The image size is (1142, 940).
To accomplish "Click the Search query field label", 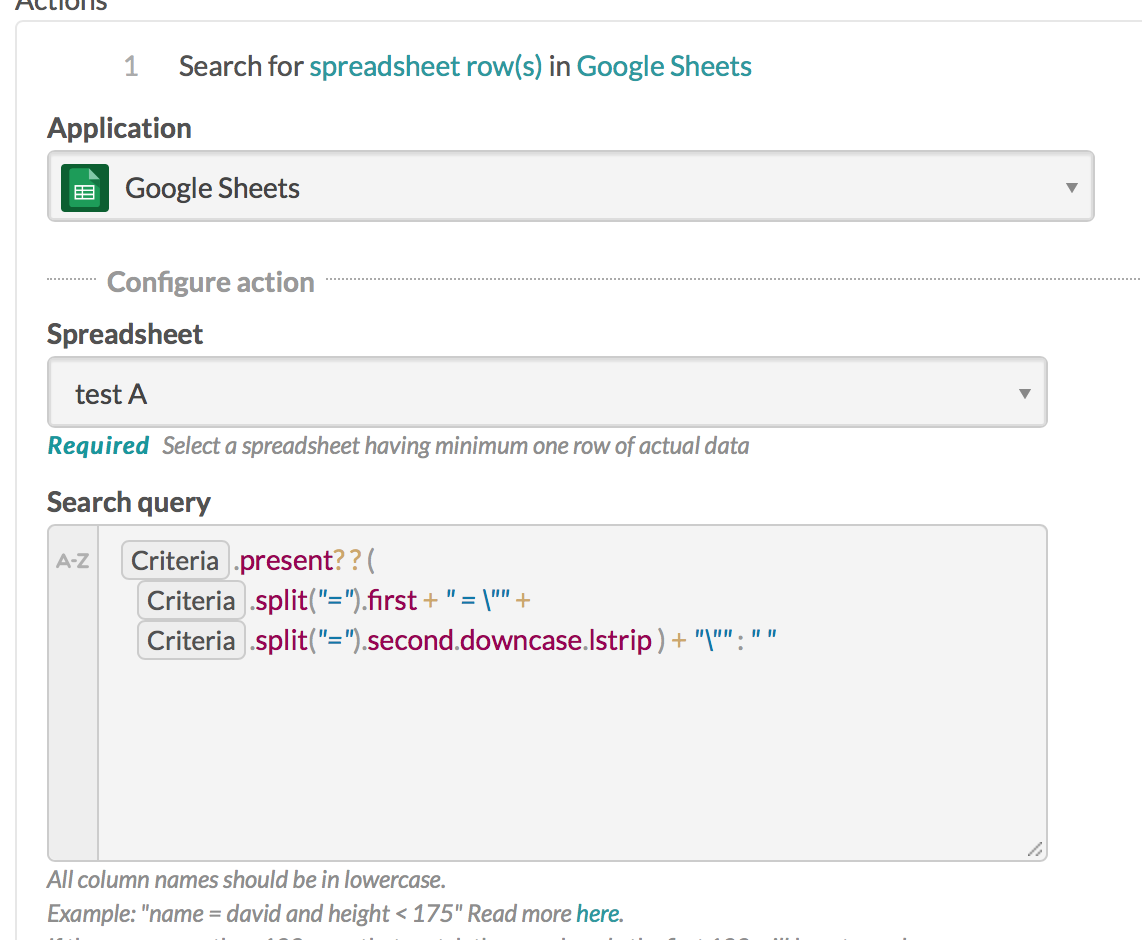I will 129,503.
